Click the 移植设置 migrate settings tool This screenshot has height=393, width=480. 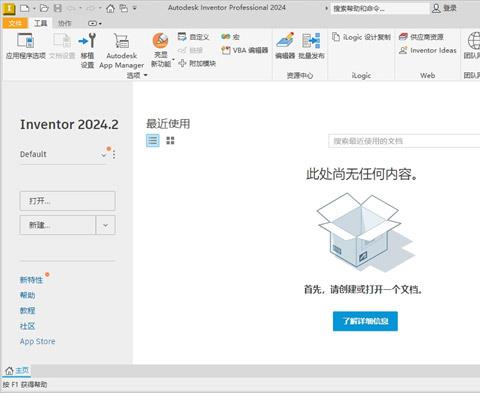pos(87,51)
